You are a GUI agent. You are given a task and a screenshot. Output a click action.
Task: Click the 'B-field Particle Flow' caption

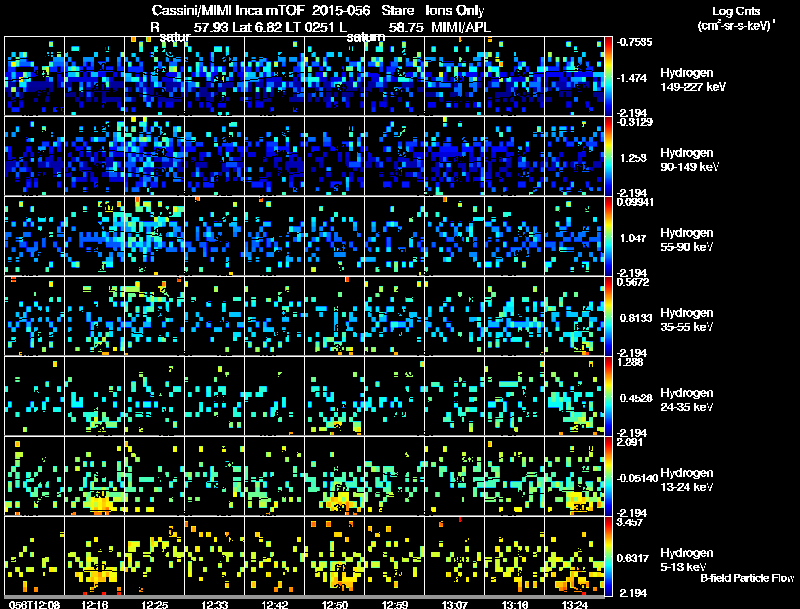[x=747, y=578]
